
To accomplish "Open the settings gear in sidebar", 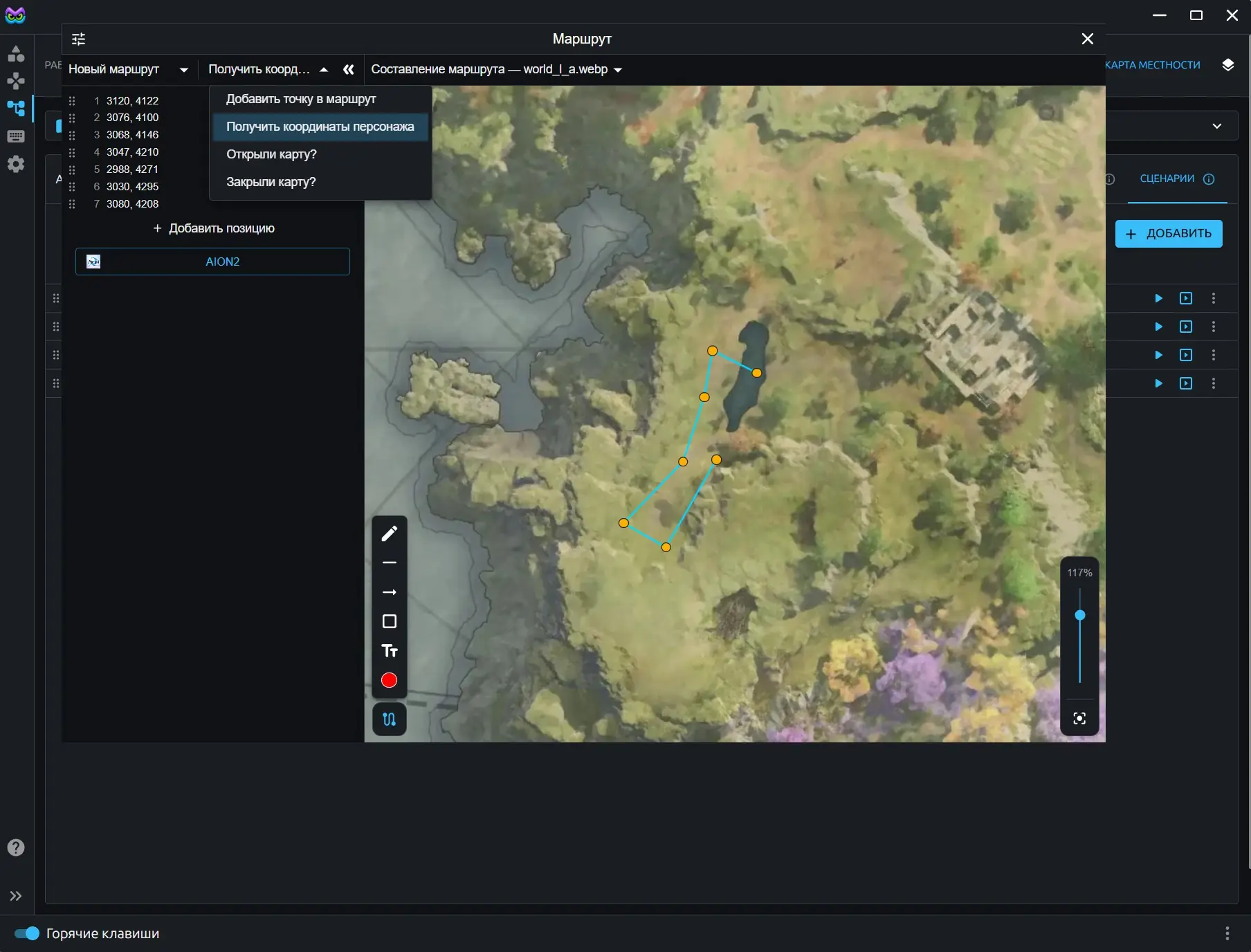I will (x=16, y=164).
